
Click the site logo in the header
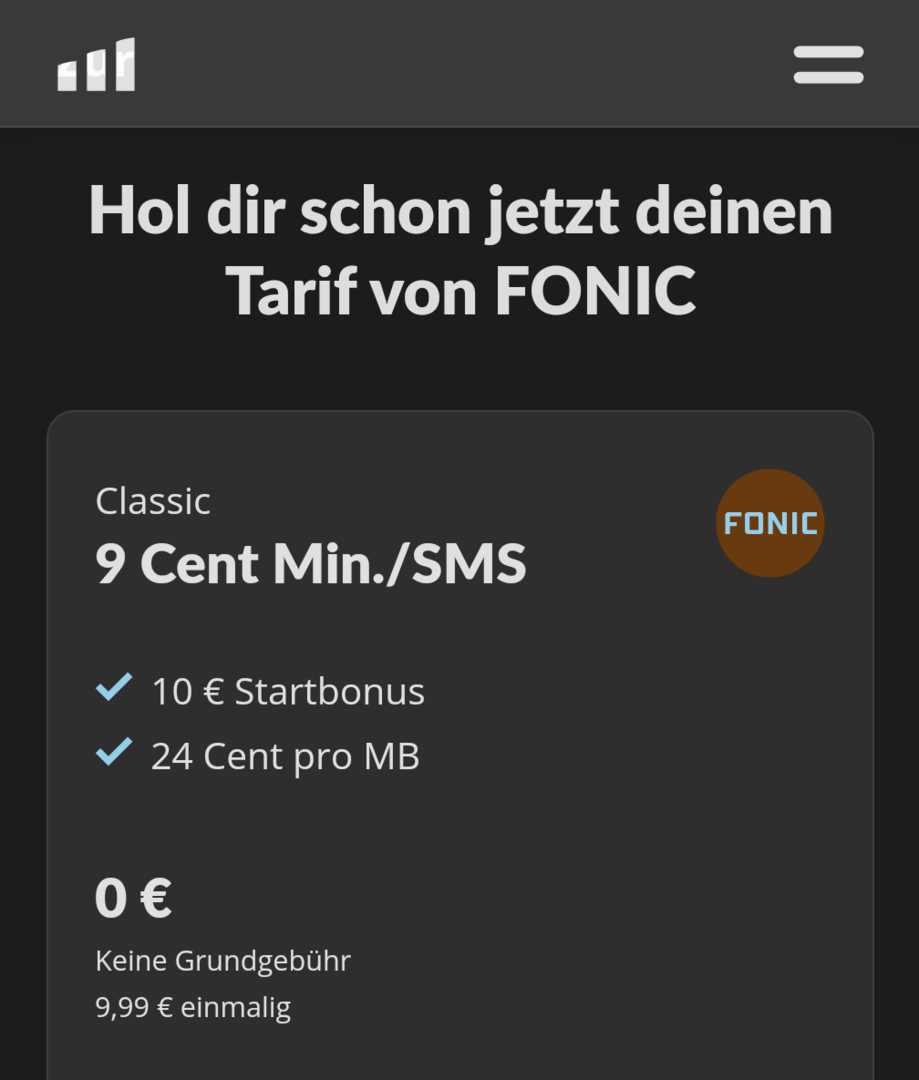tap(96, 66)
